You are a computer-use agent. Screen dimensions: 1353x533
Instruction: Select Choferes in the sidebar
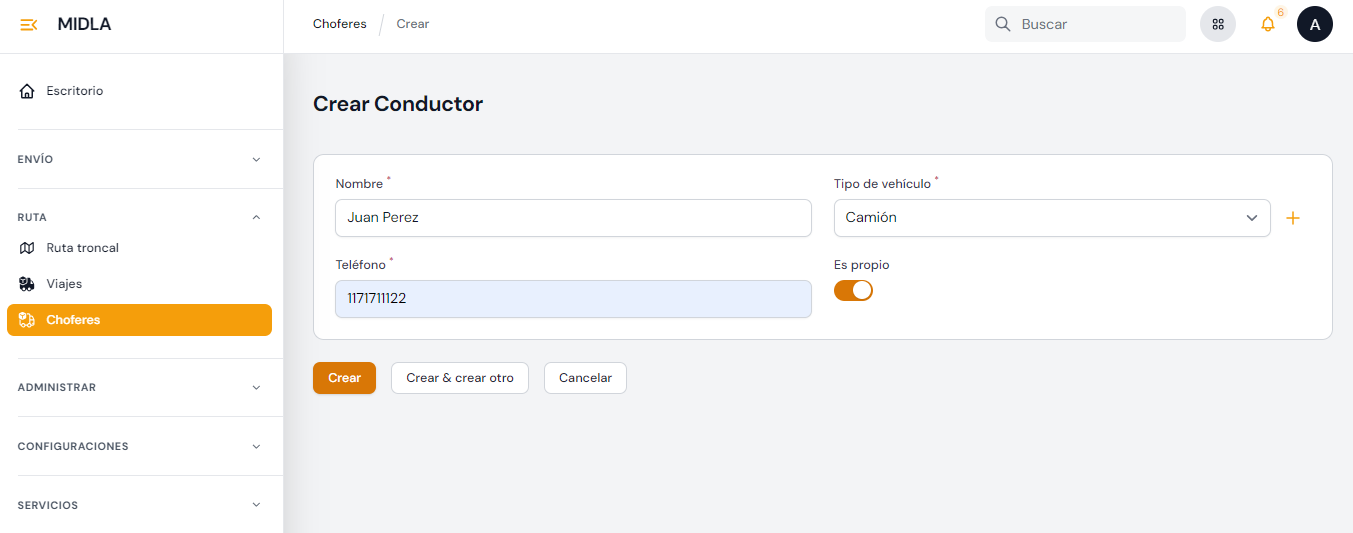click(x=139, y=320)
